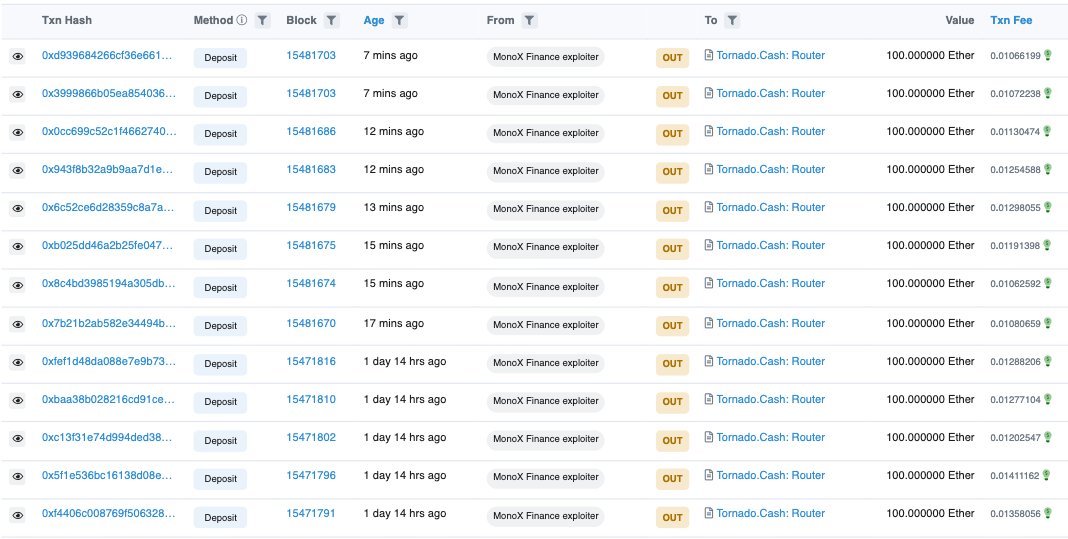Open block 15481670

[311, 323]
